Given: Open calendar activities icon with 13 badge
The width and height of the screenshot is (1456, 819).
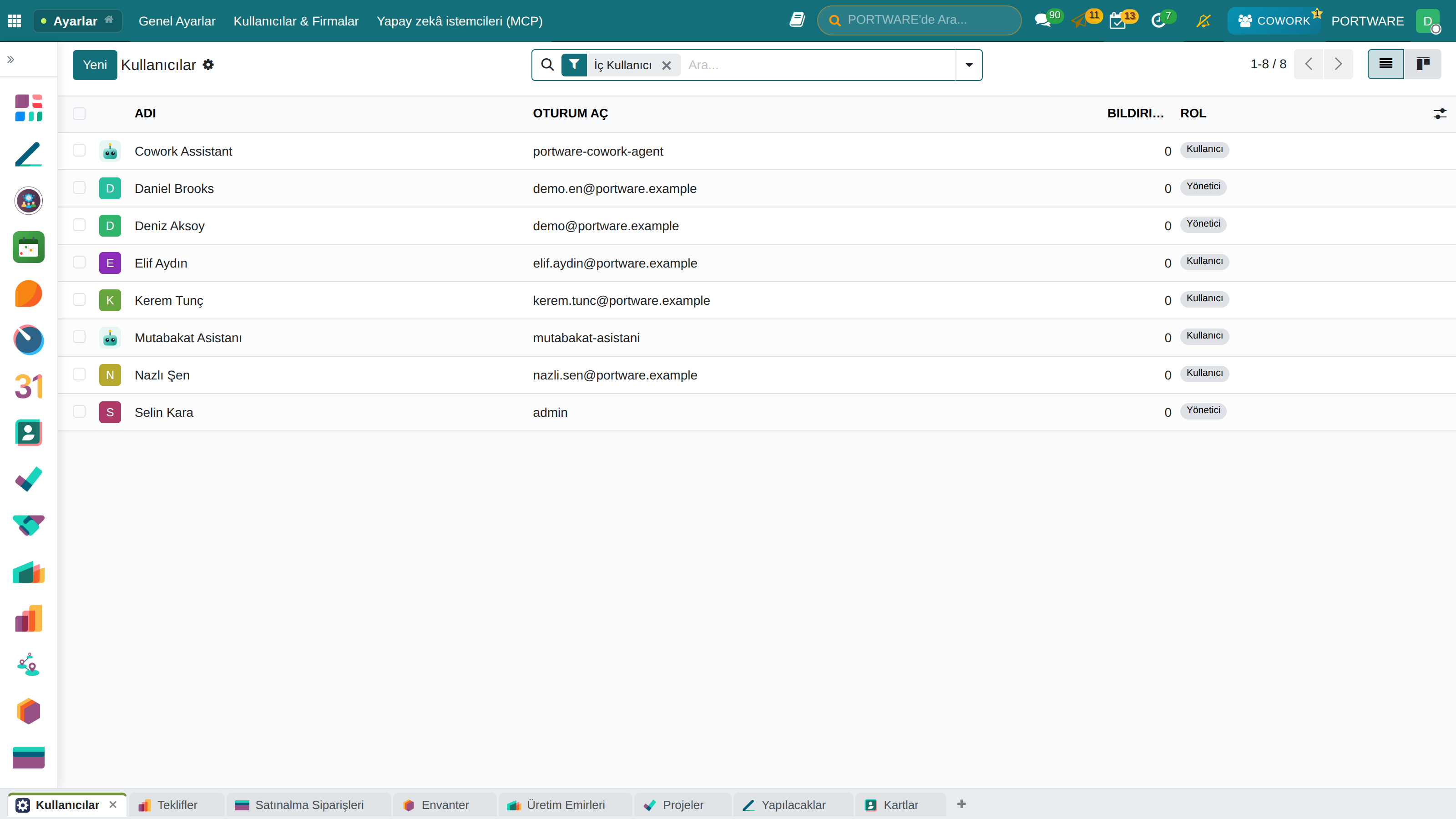Looking at the screenshot, I should (x=1123, y=20).
